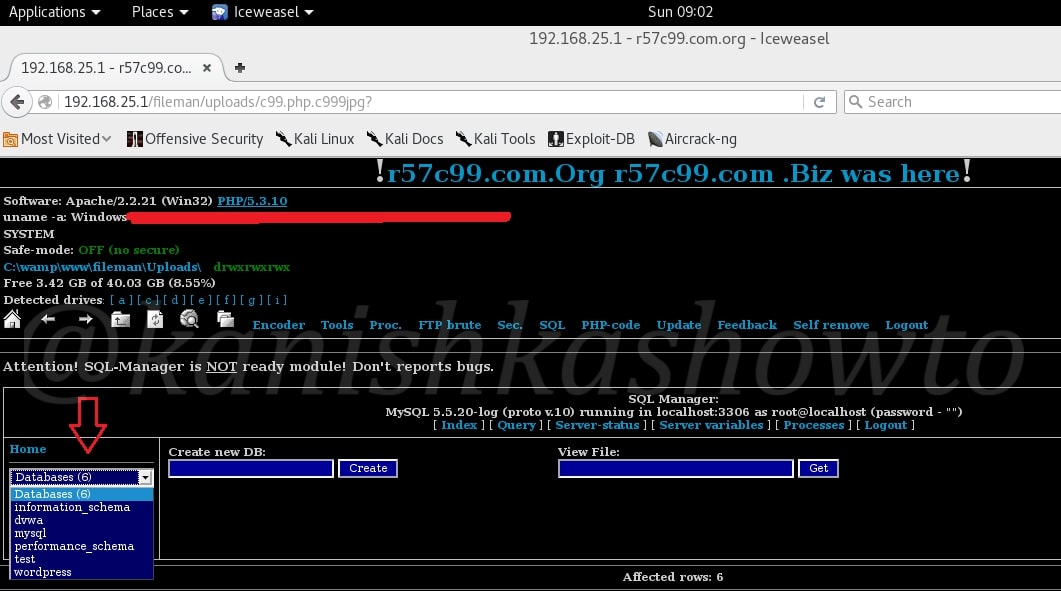
Task: Switch to drive [ i ]
Action: point(277,300)
